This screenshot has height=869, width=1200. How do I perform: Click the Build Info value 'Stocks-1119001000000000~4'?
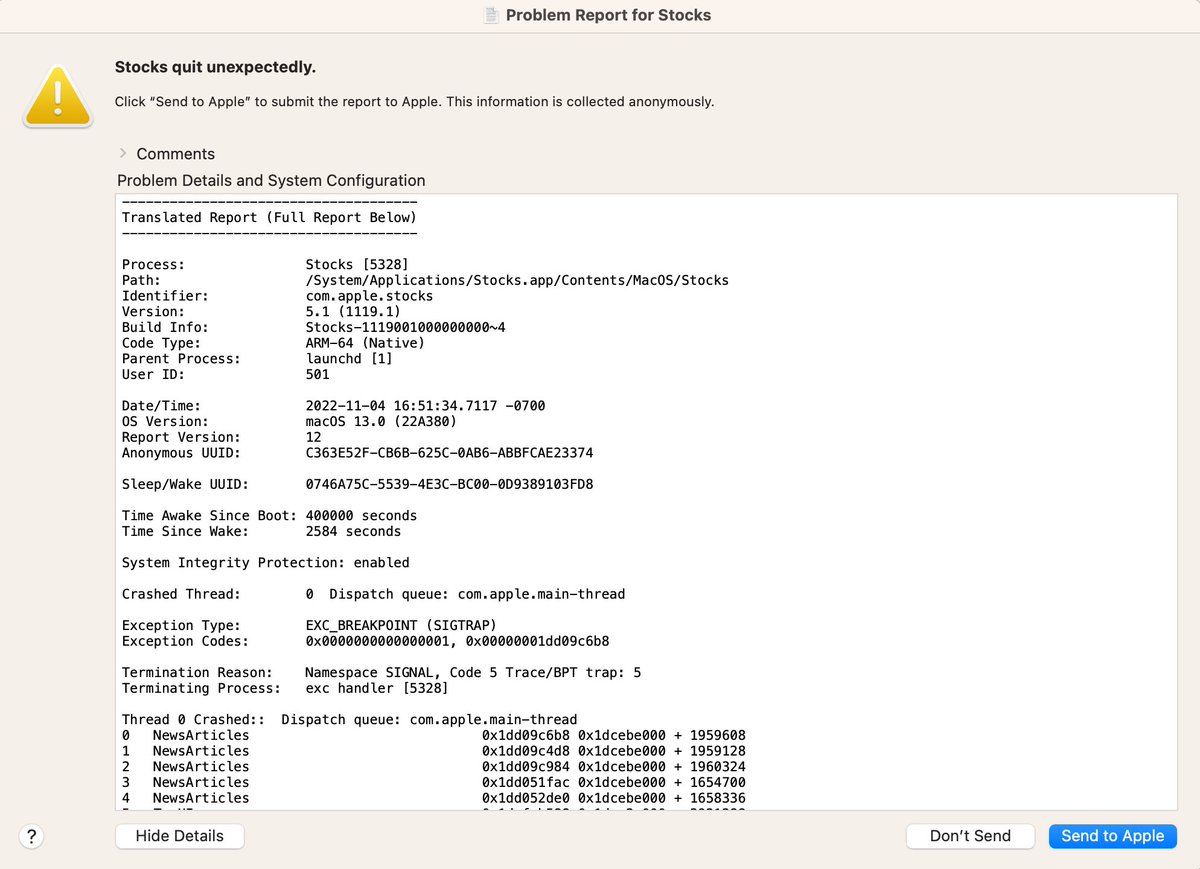(405, 327)
